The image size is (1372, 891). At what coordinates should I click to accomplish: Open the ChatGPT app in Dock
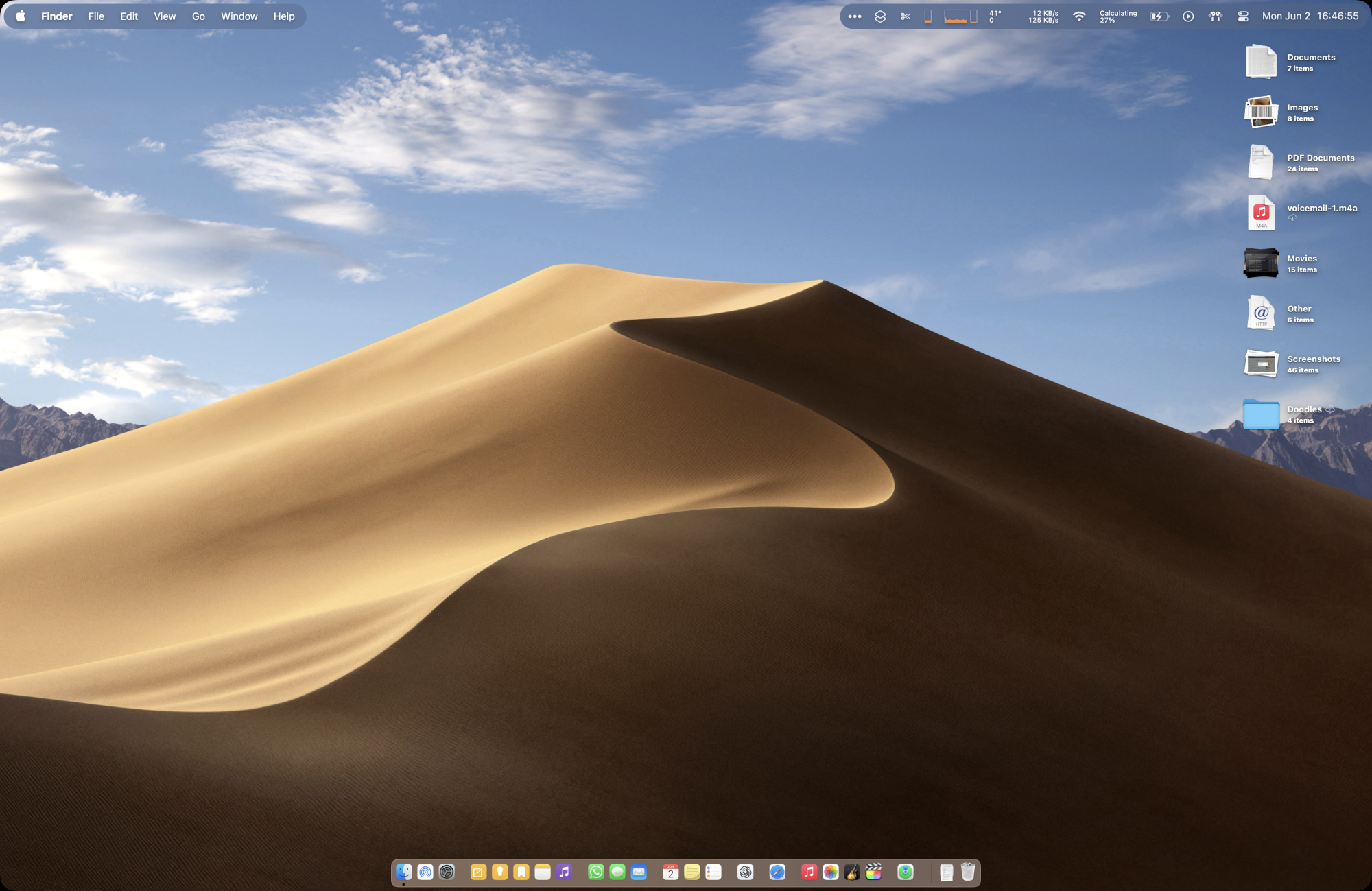(x=745, y=872)
